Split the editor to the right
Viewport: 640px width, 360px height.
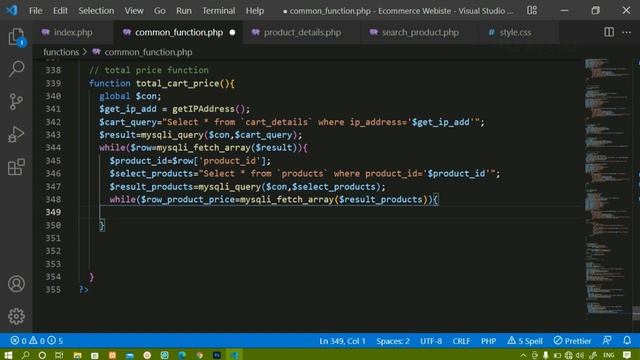click(609, 32)
